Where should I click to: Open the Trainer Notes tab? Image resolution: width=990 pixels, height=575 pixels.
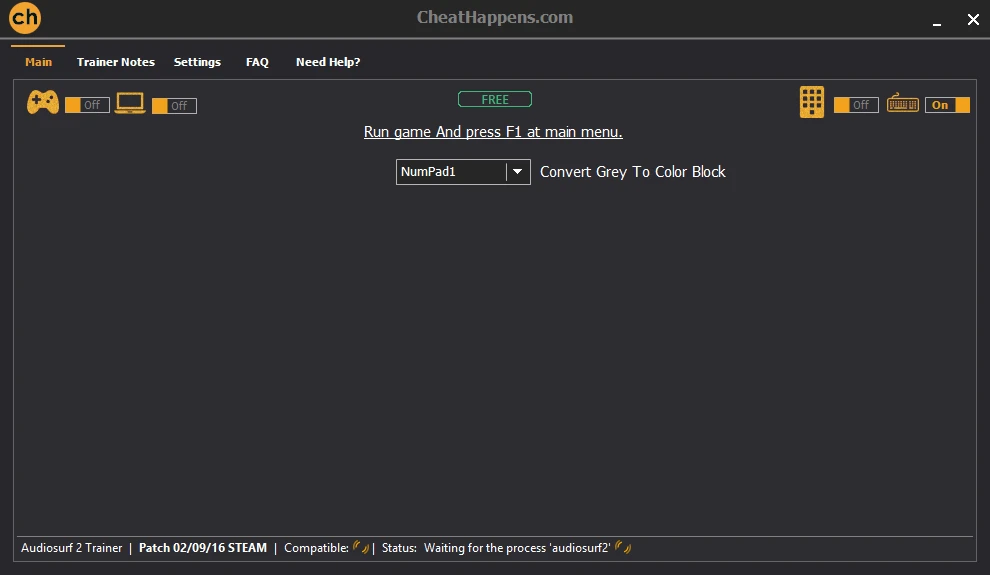[116, 62]
